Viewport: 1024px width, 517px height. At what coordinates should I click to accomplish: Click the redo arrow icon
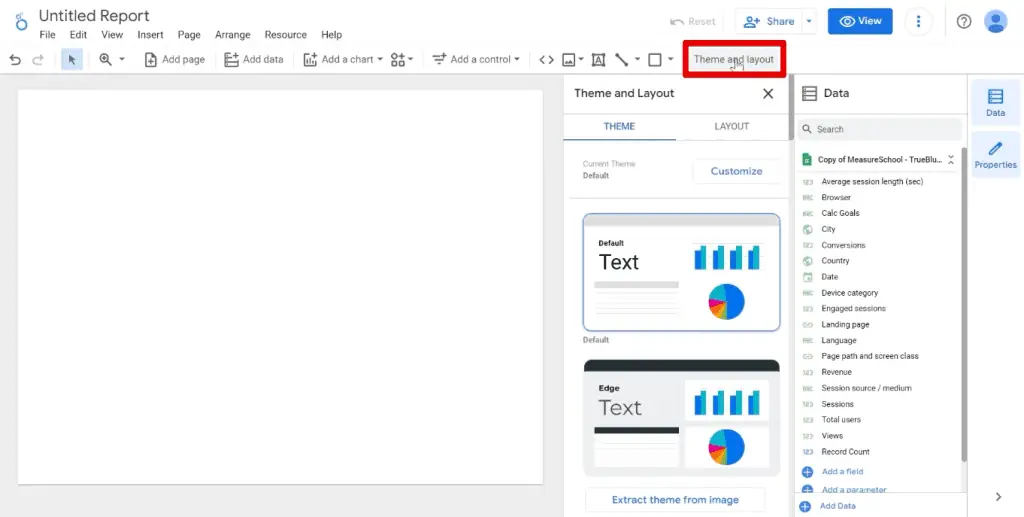point(38,59)
